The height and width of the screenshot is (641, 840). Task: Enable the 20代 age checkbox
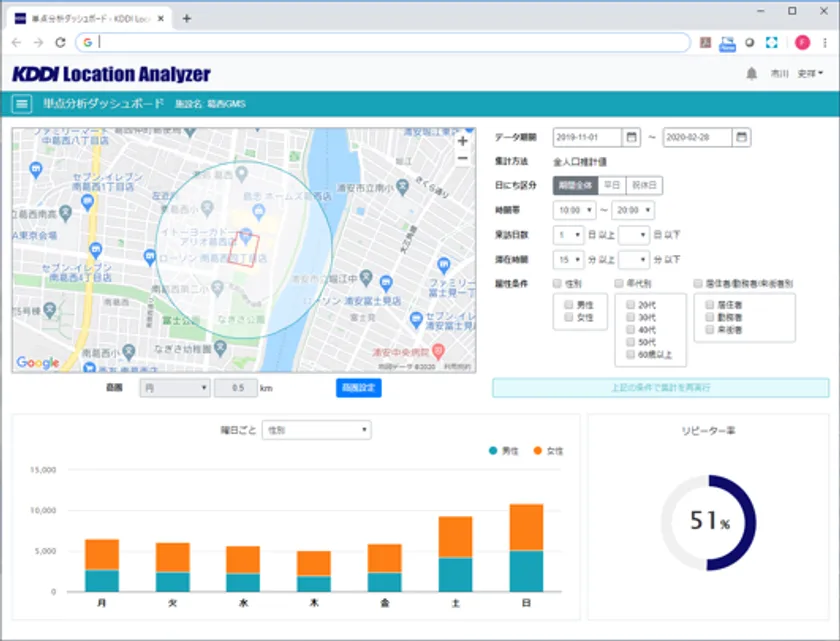tap(630, 303)
